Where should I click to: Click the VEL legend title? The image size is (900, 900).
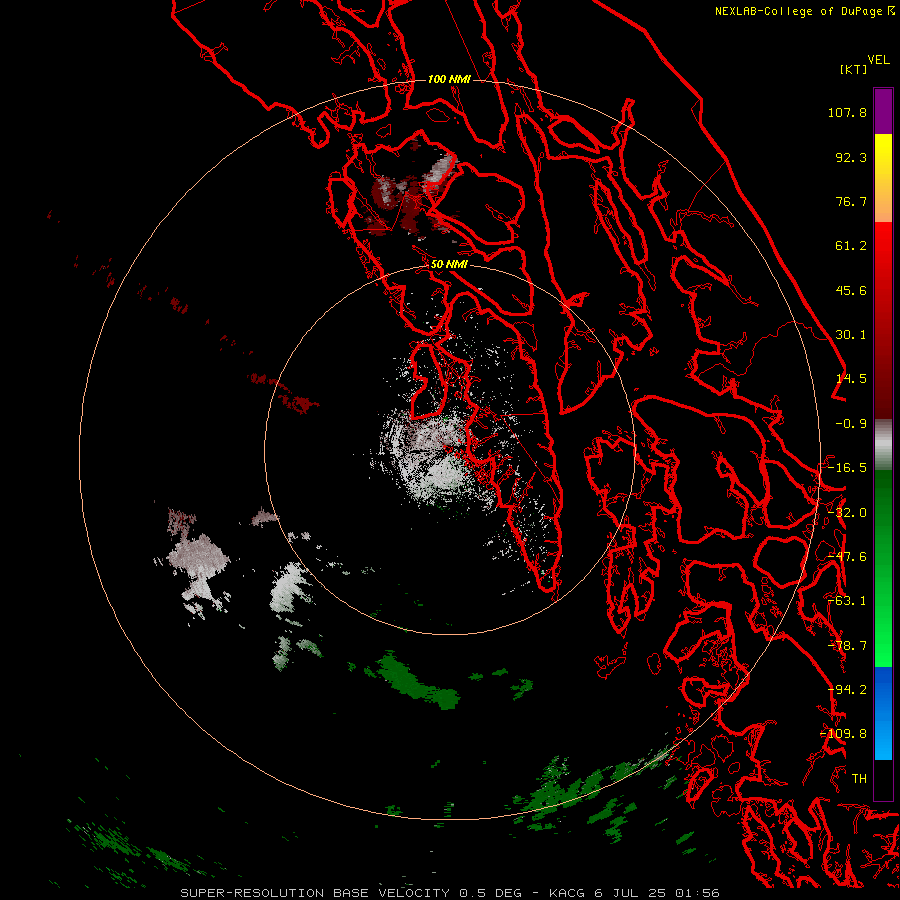coord(878,60)
